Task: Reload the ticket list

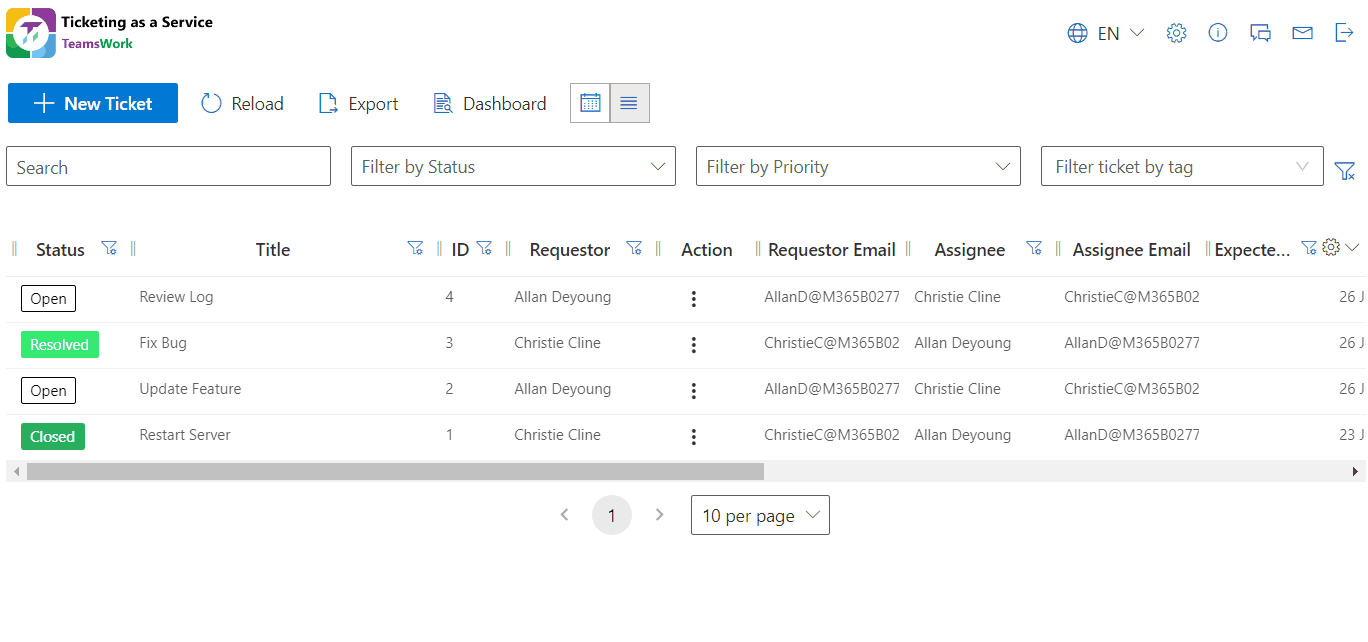Action: 242,103
